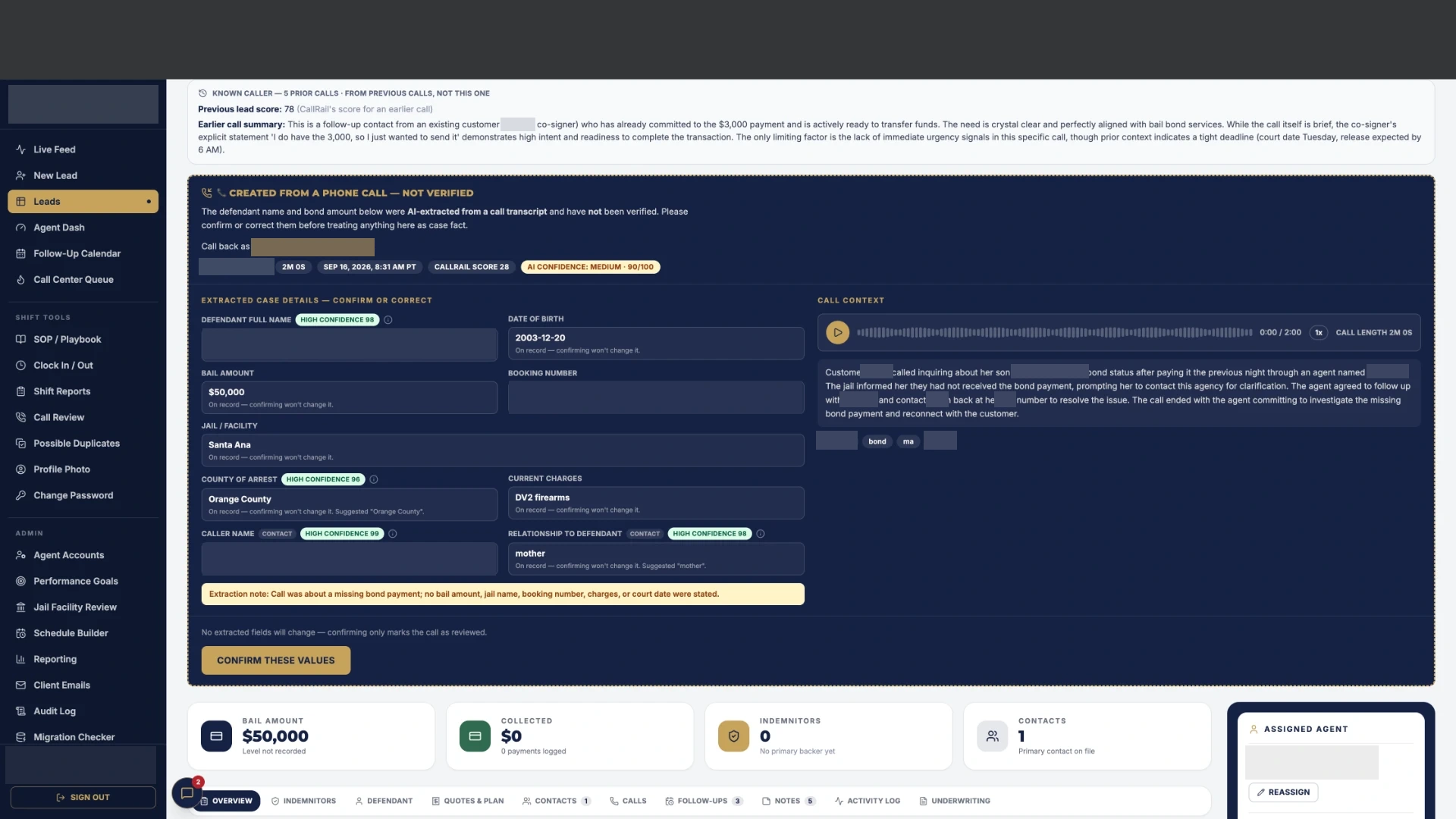Switch to Activity Log tab

click(868, 801)
